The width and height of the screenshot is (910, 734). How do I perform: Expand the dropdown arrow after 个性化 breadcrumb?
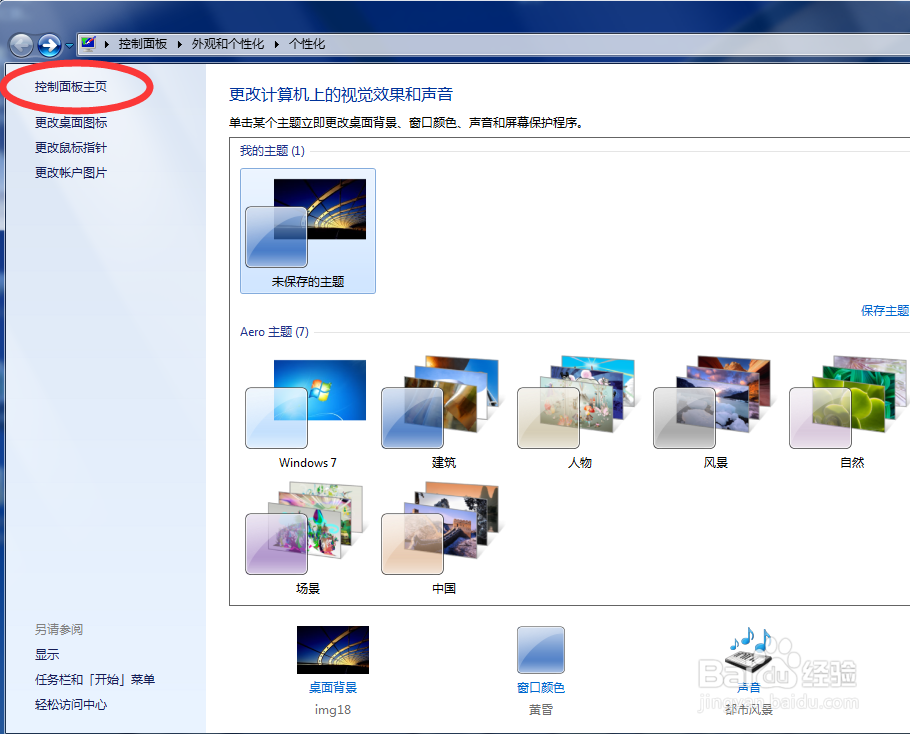coord(342,44)
